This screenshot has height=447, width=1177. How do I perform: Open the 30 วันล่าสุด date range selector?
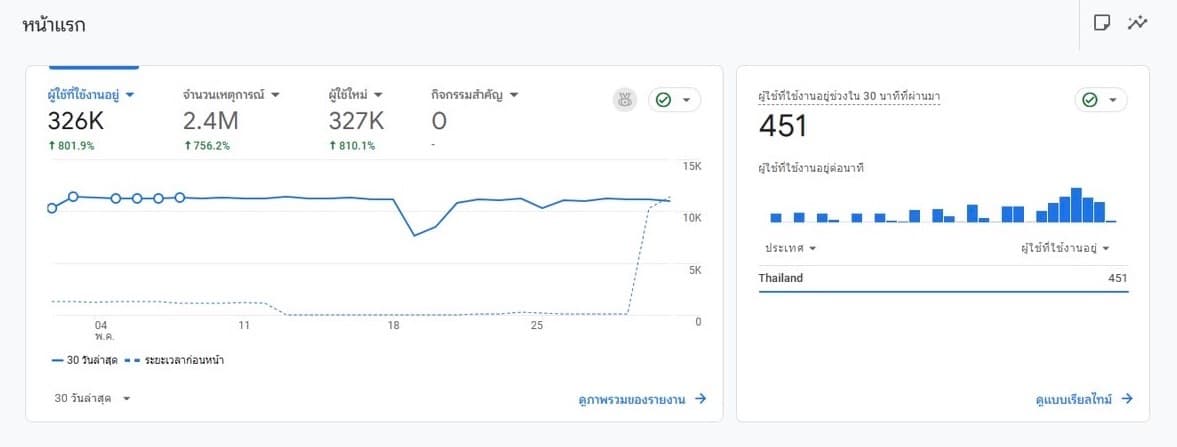(93, 398)
